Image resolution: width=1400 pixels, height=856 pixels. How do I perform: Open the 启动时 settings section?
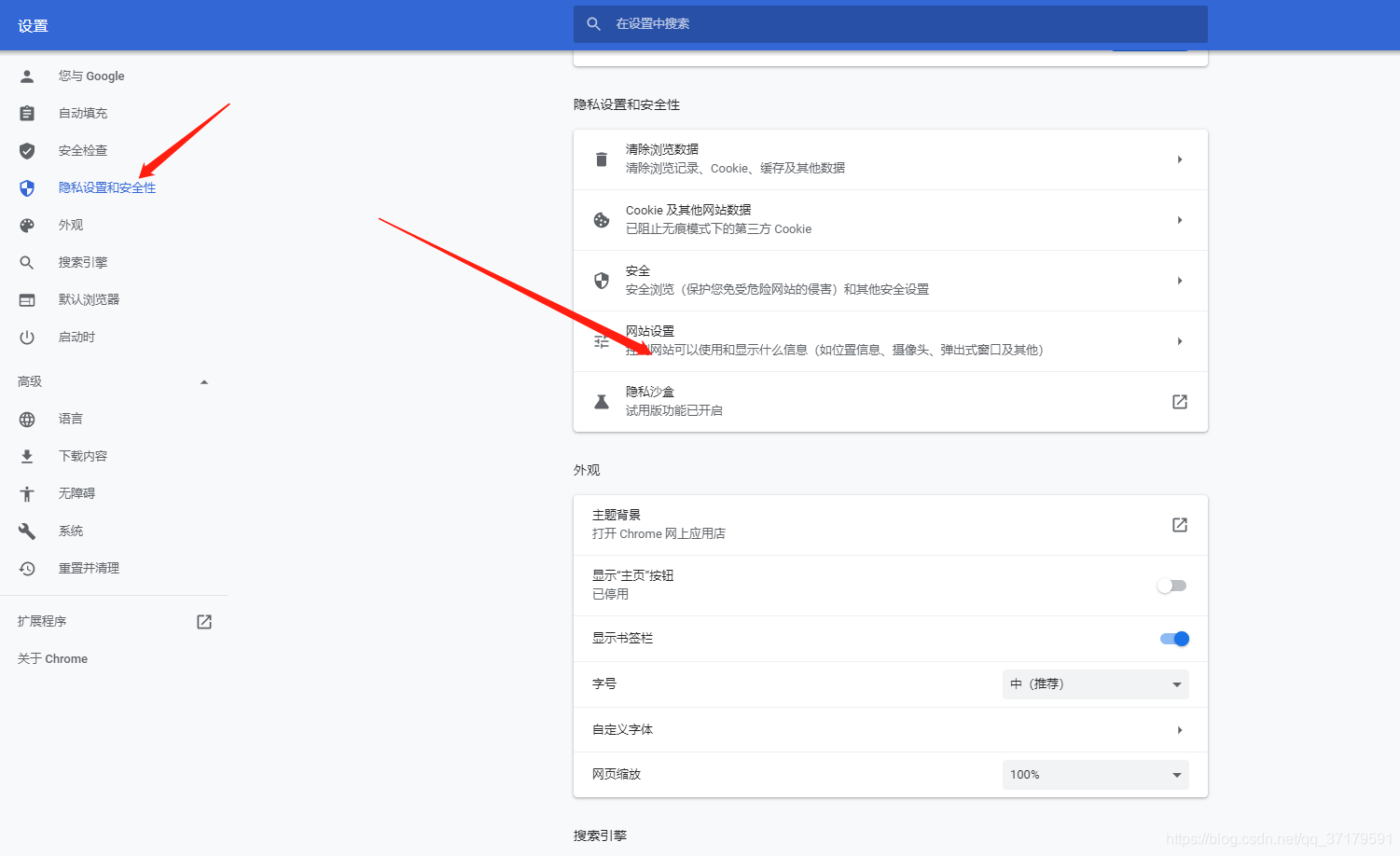tap(76, 337)
